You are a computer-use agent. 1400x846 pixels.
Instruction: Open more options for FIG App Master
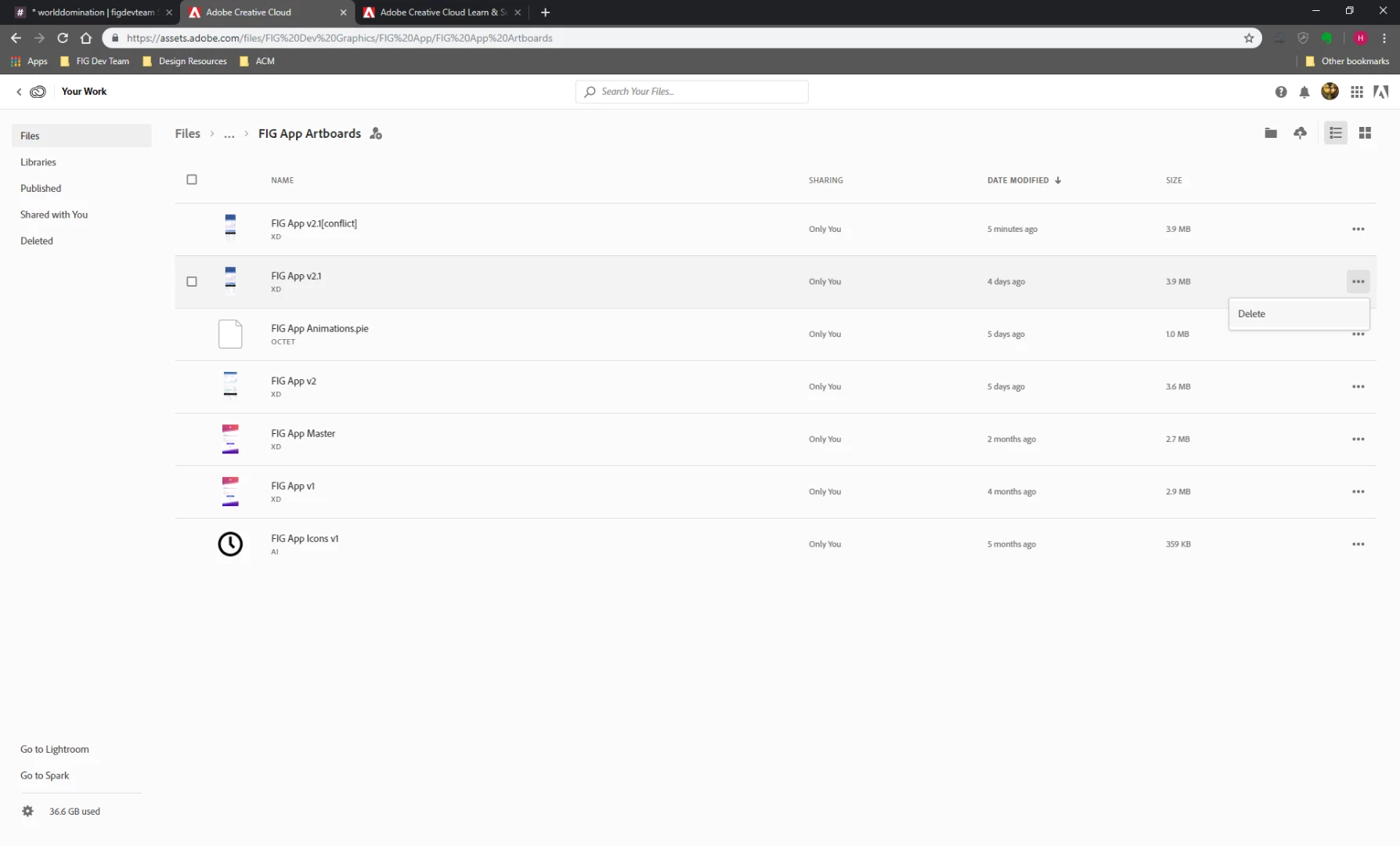point(1359,439)
